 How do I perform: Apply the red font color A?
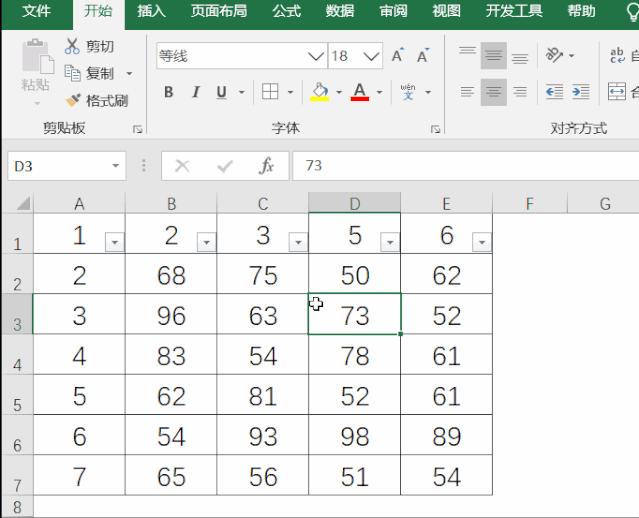360,92
